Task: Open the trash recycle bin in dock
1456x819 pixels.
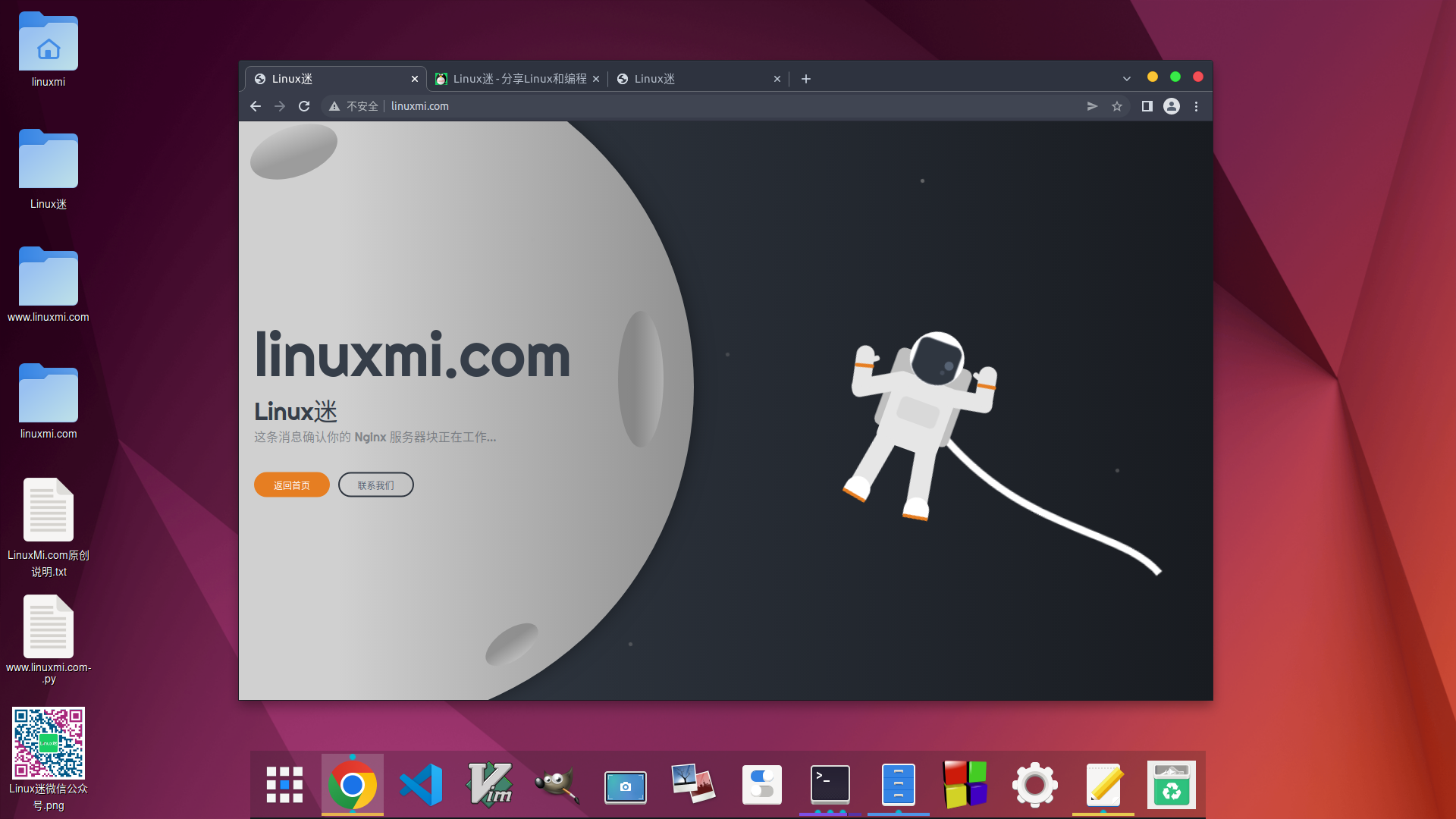Action: (1172, 785)
